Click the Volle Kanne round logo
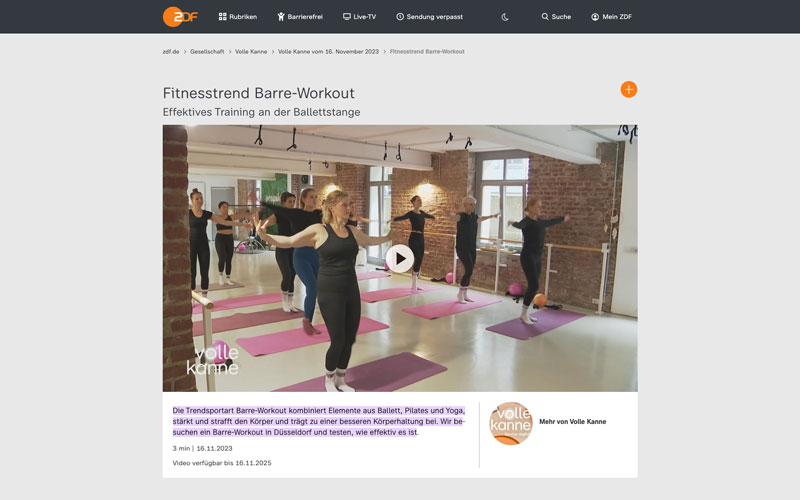The height and width of the screenshot is (500, 800). coord(510,423)
